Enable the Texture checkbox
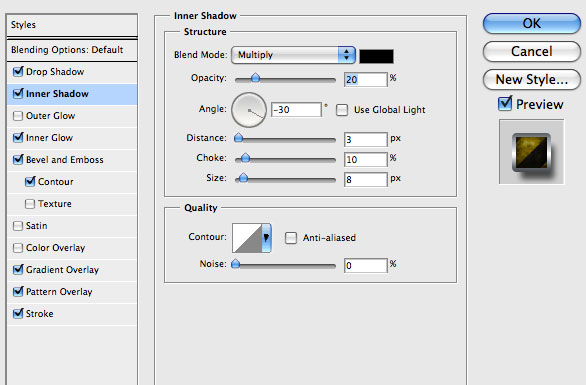The image size is (586, 385). pos(30,204)
